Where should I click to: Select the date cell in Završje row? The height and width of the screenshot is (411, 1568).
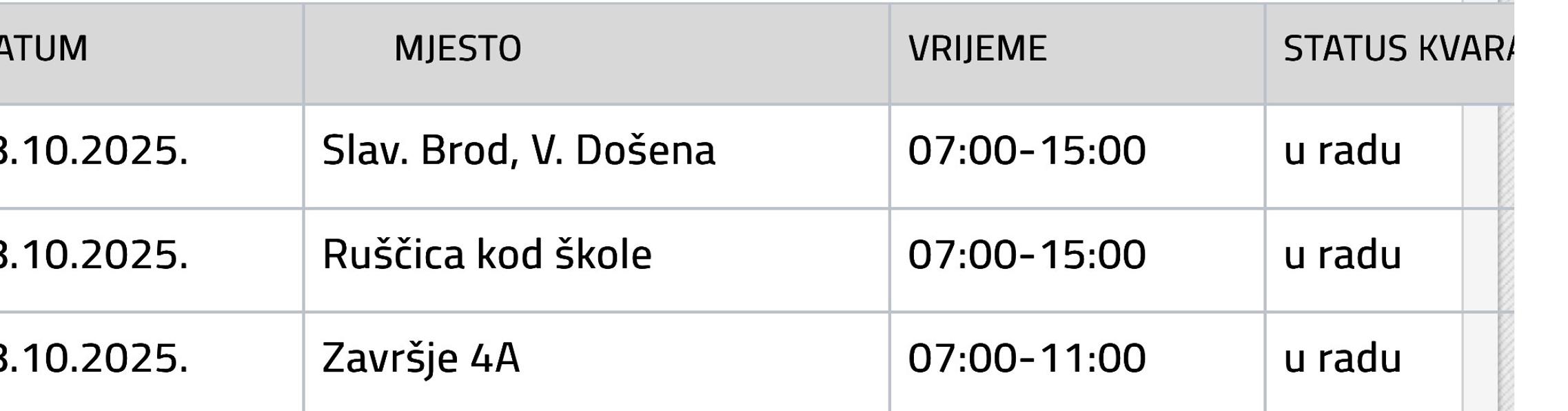click(x=94, y=359)
